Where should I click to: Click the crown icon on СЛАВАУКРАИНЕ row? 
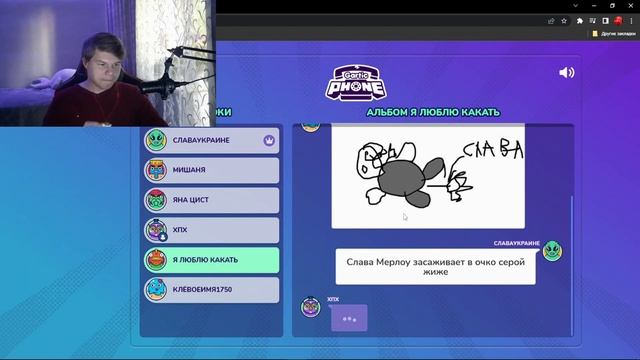click(x=269, y=140)
